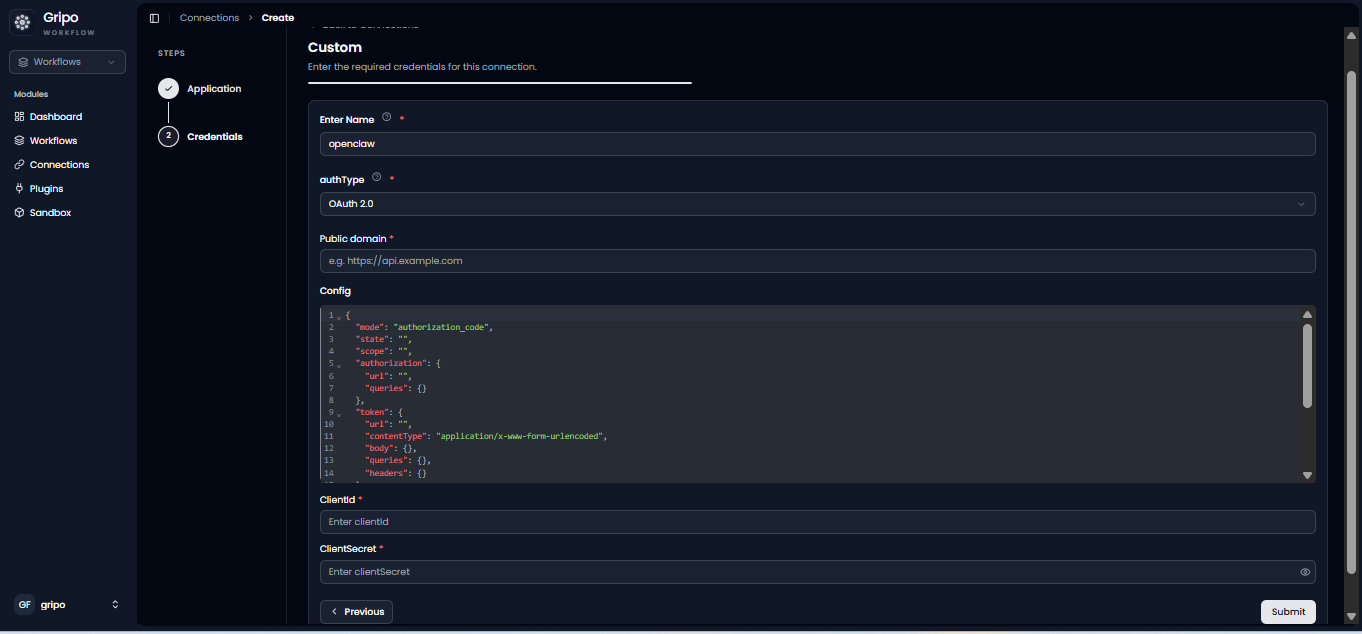Collapse the root object at line 1

click(339, 317)
